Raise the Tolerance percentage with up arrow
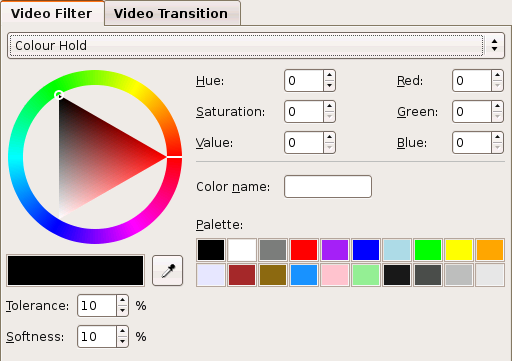The image size is (512, 361). point(122,300)
